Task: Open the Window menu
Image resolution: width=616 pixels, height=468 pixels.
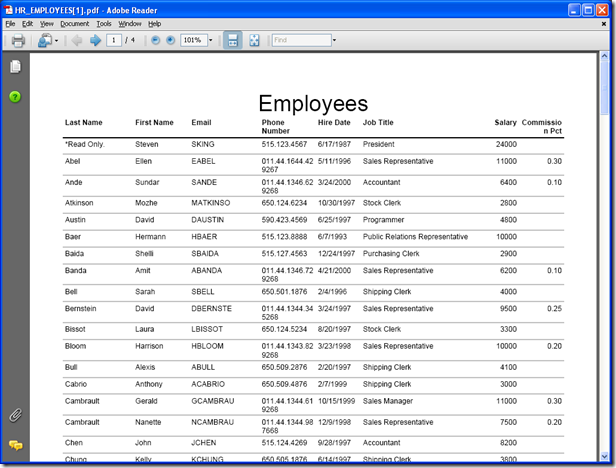Action: 130,24
